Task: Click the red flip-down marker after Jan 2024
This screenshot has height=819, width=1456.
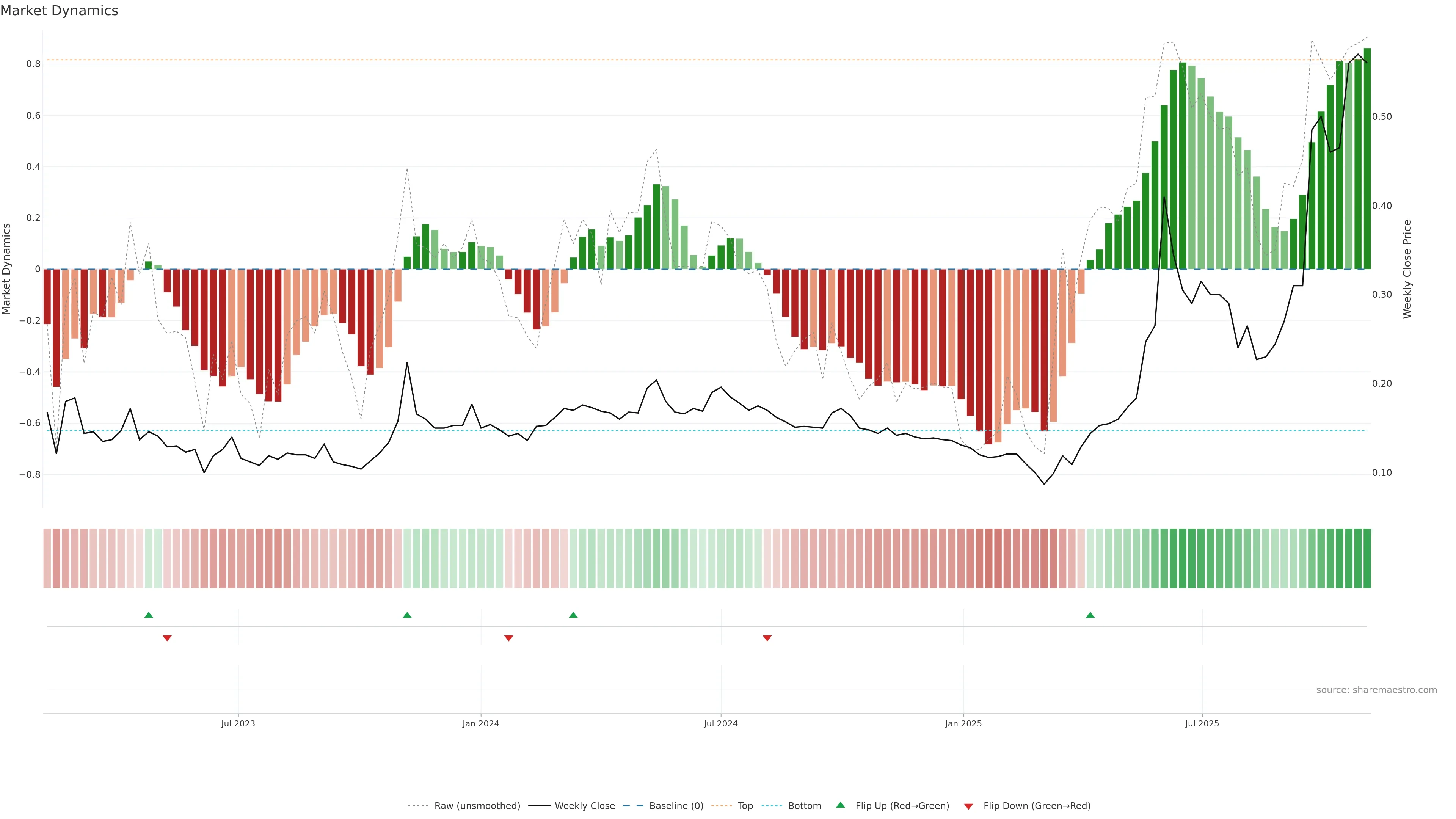Action: (x=509, y=638)
